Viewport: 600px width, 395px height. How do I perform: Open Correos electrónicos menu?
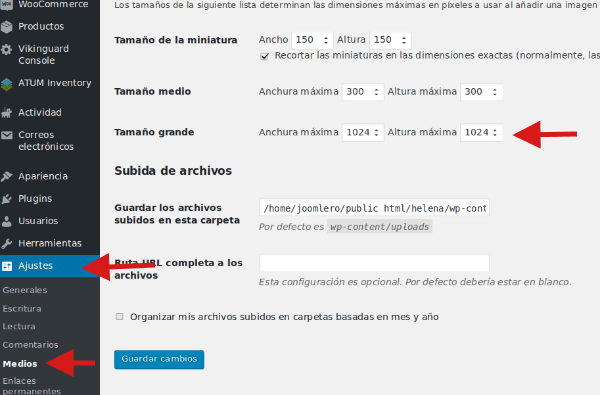tap(46, 140)
